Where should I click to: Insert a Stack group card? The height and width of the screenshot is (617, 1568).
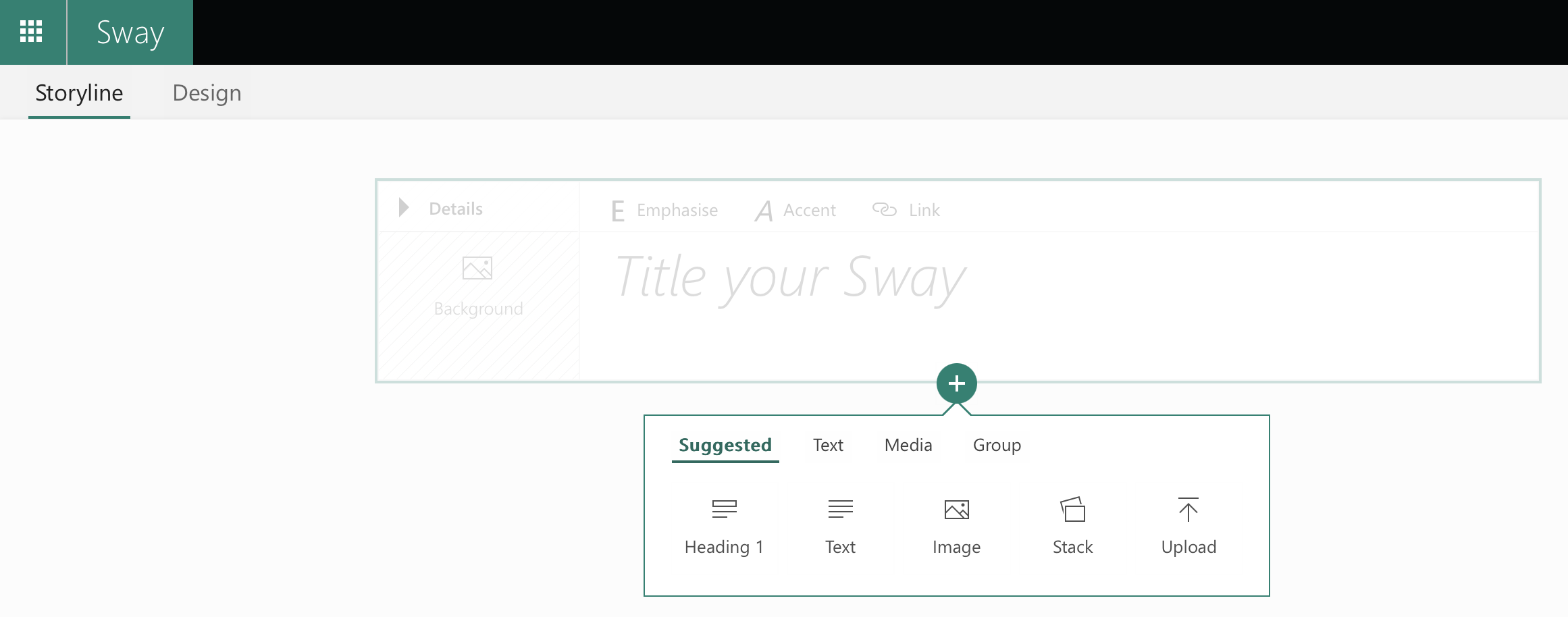(x=1072, y=527)
